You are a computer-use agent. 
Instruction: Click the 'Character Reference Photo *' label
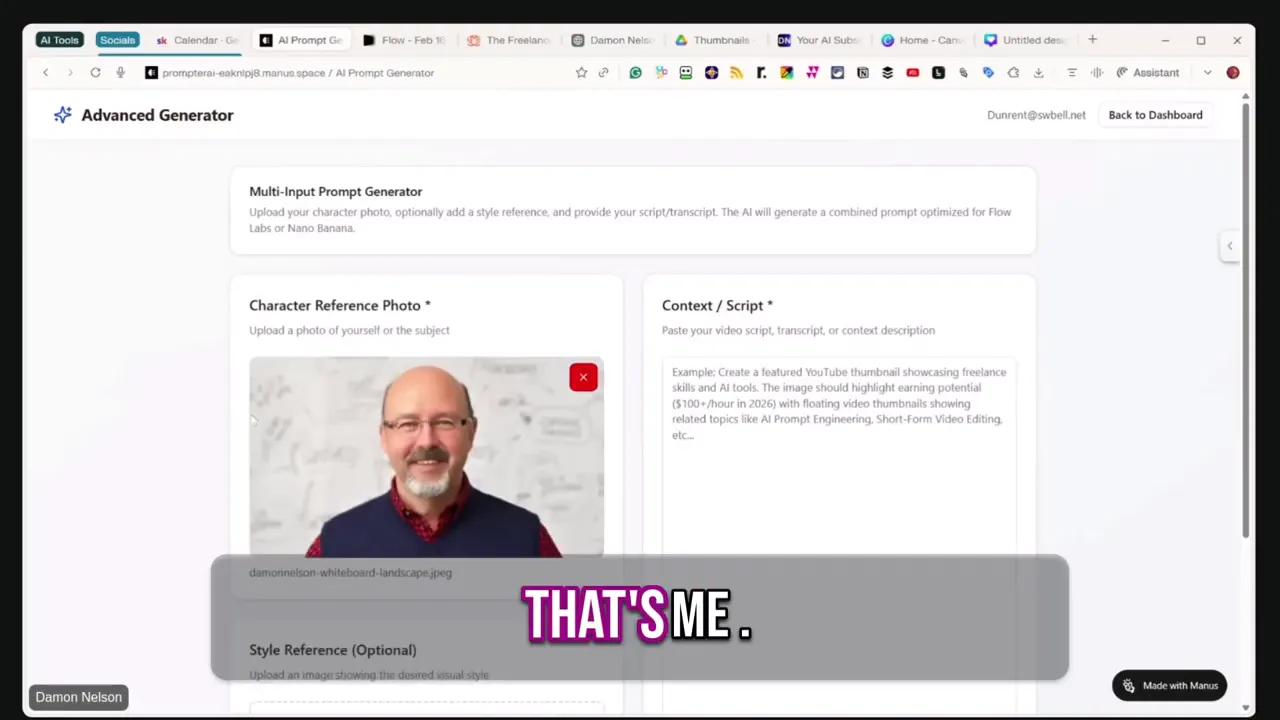click(x=340, y=306)
